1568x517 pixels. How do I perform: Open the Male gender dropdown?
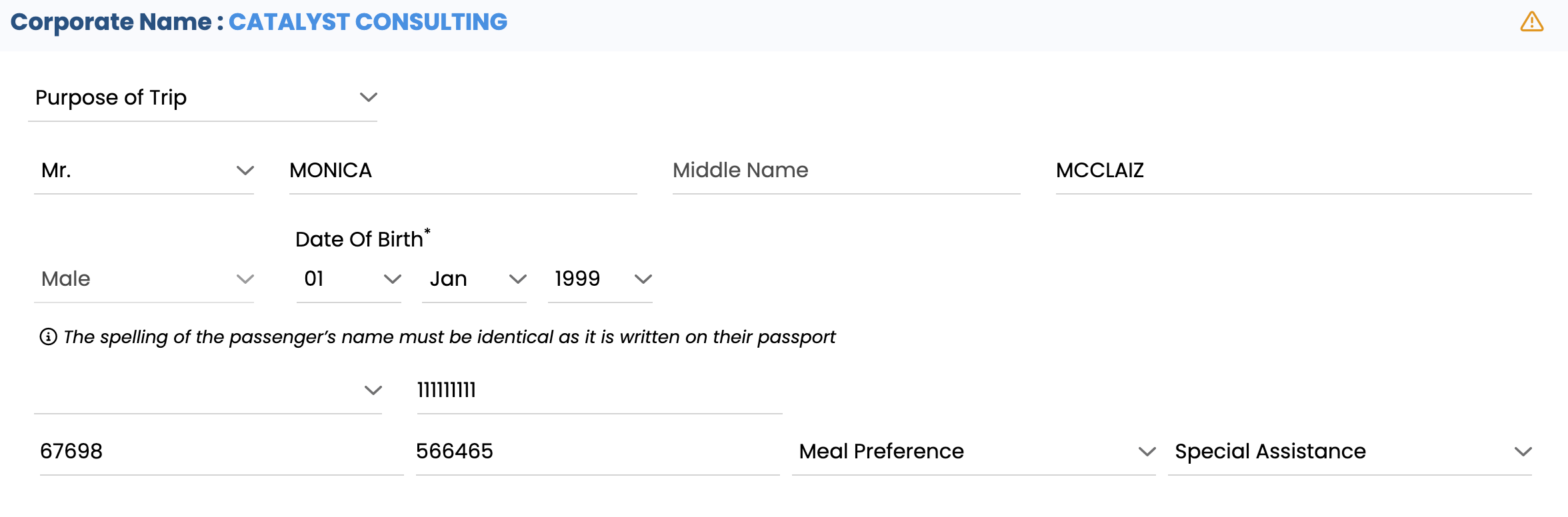(144, 279)
